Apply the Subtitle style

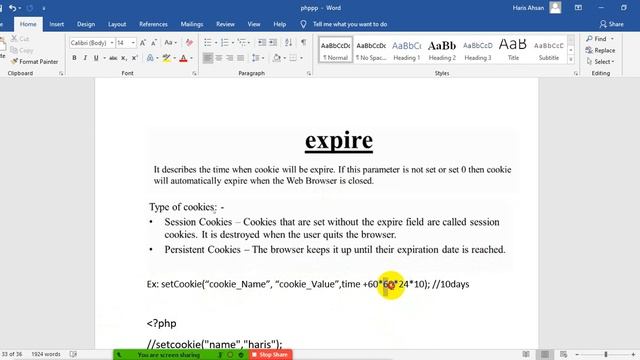point(549,50)
